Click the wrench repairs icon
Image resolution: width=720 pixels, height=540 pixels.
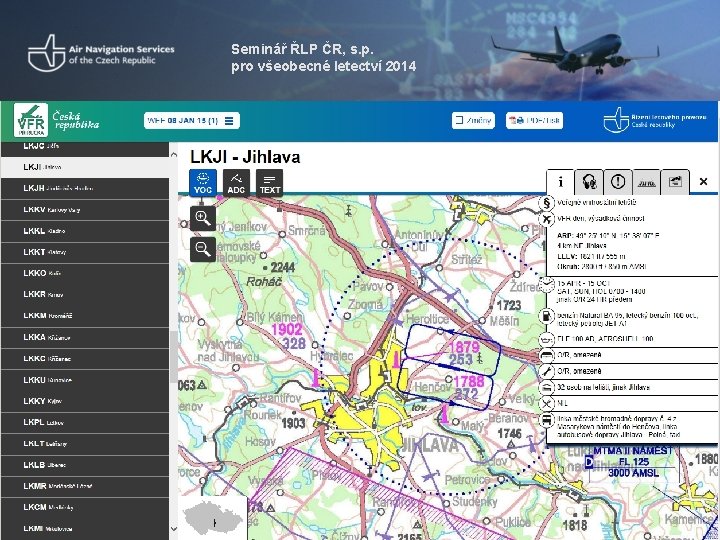(546, 371)
